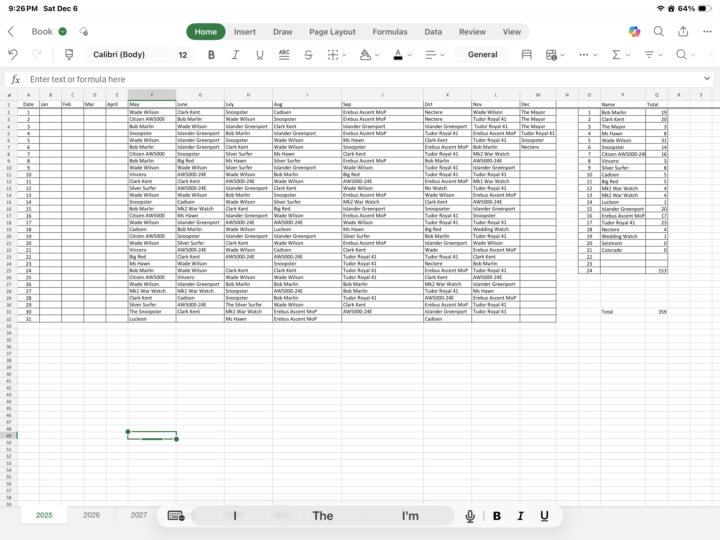Switch to the Formulas ribbon tab
Viewport: 720px width, 540px height.
click(x=390, y=32)
